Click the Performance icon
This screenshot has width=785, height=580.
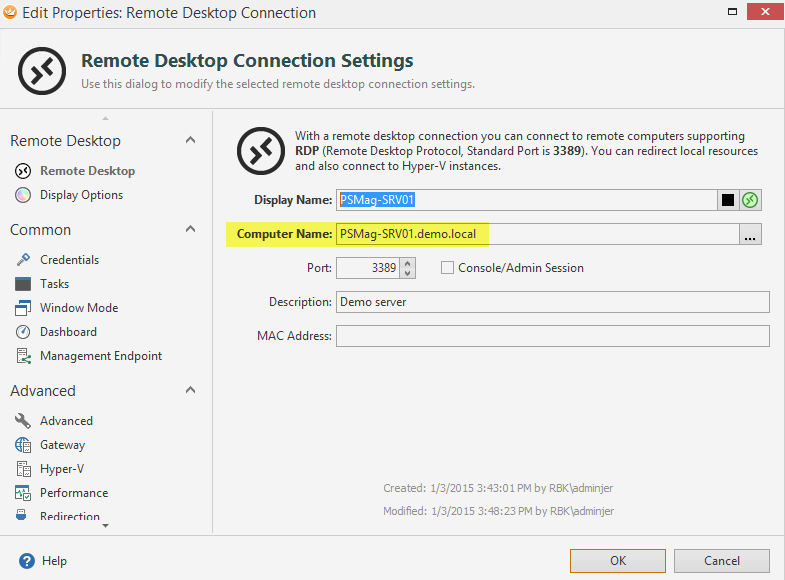[23, 493]
